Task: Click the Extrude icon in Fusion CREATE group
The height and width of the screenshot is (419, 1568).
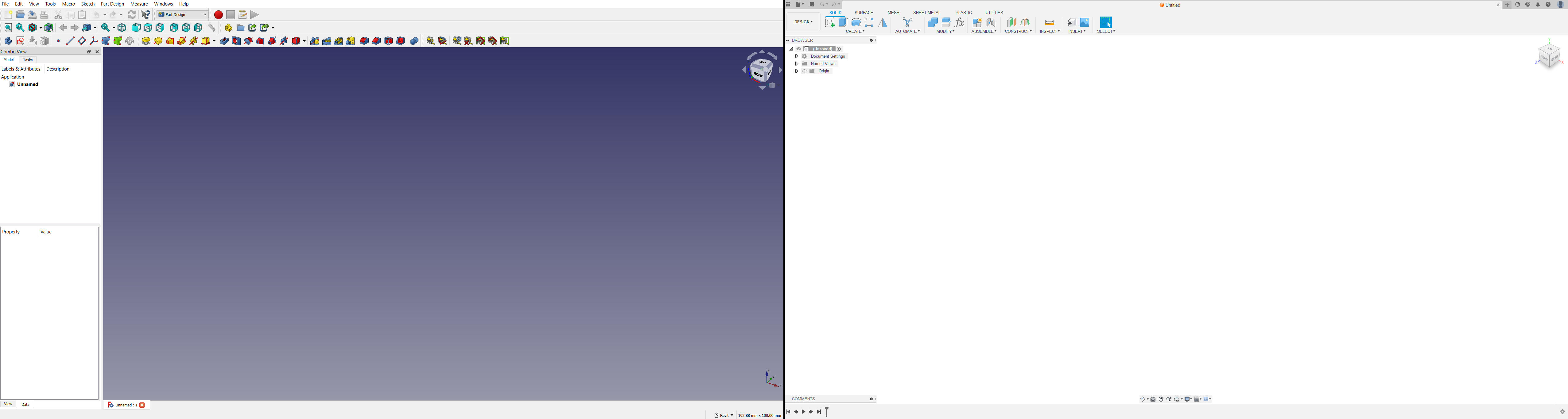Action: [x=843, y=22]
